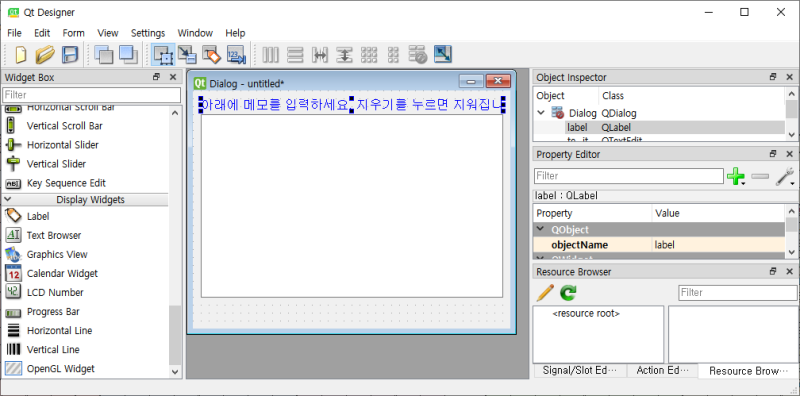800x396 pixels.
Task: Float the Widget Box panel
Action: click(x=157, y=77)
